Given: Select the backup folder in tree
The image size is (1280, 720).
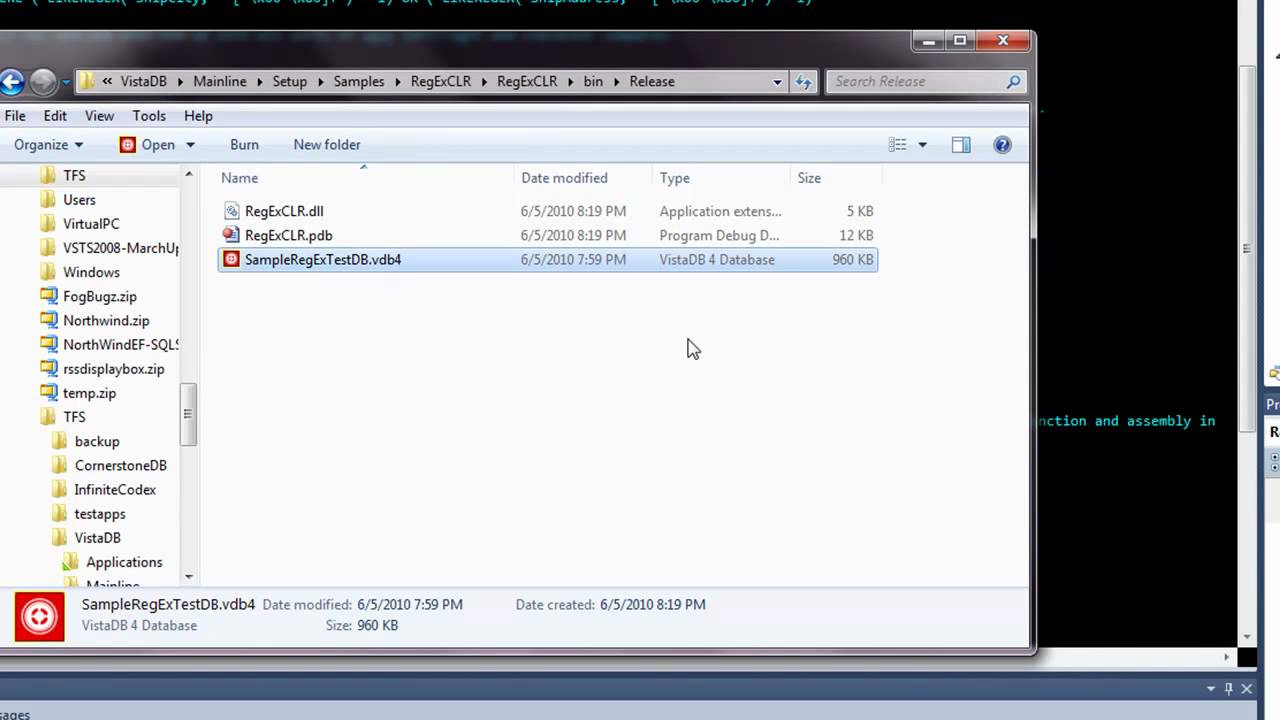Looking at the screenshot, I should click(97, 441).
